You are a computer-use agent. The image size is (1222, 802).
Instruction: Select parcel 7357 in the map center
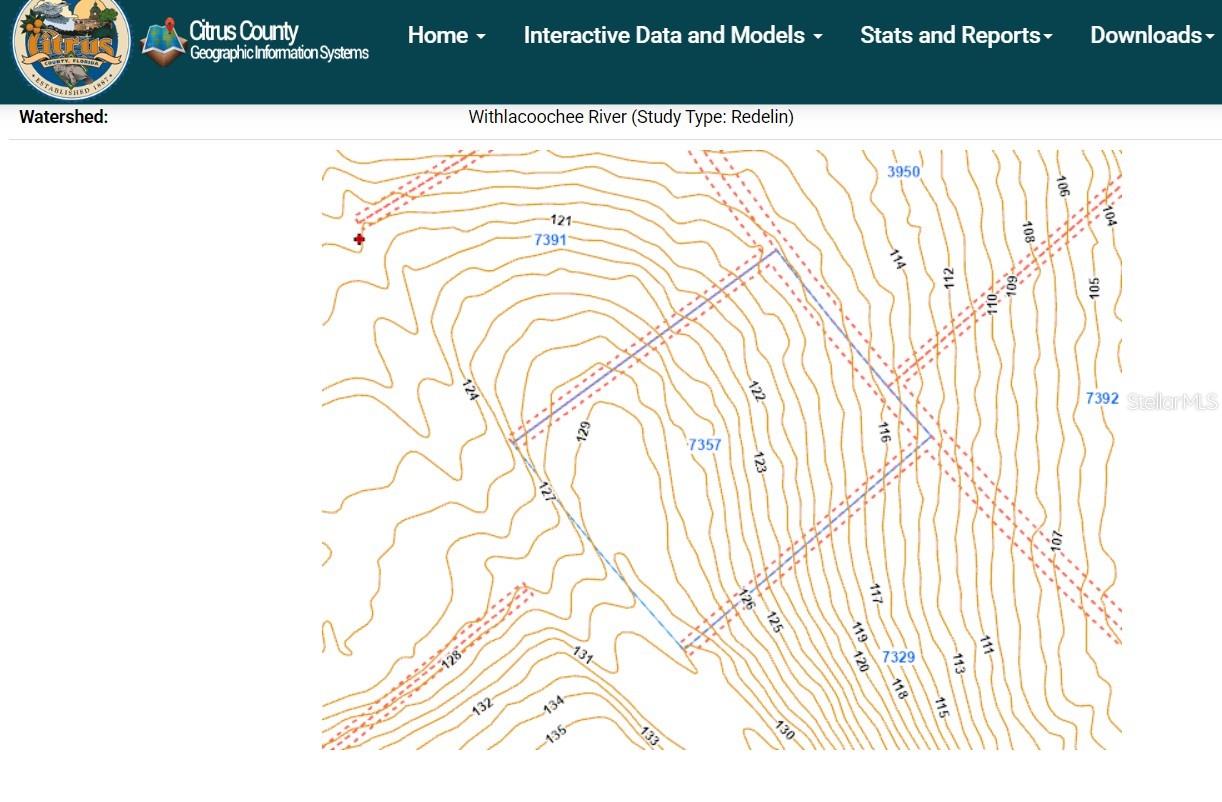click(x=705, y=445)
